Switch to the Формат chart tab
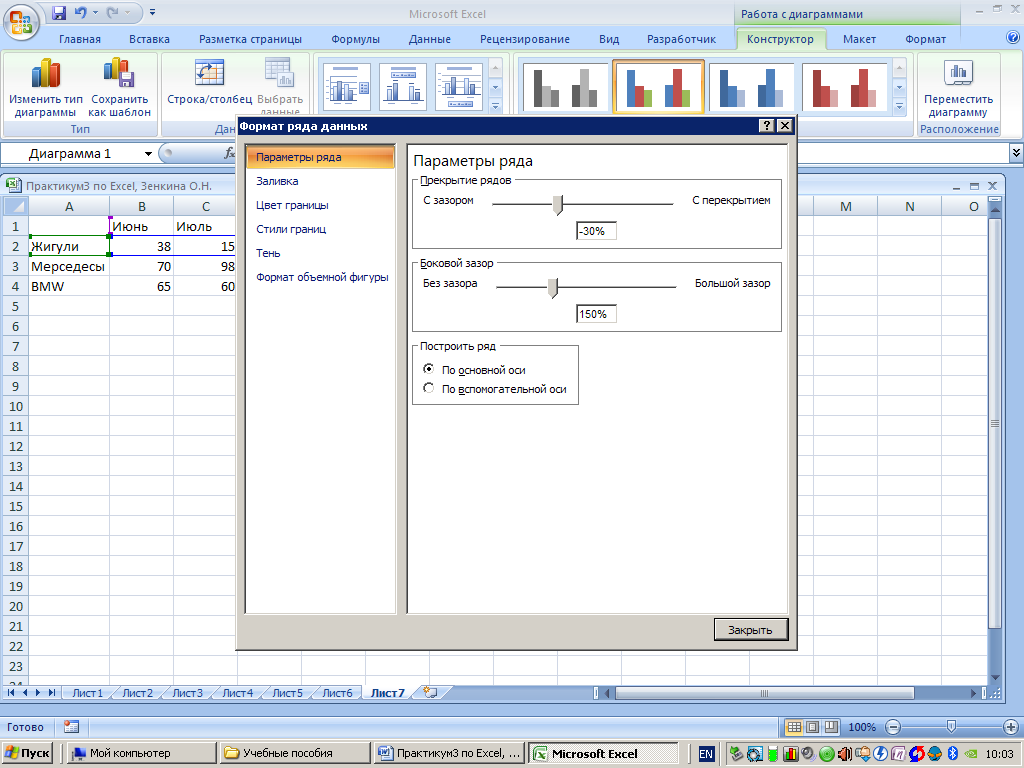The width and height of the screenshot is (1024, 768). 925,39
